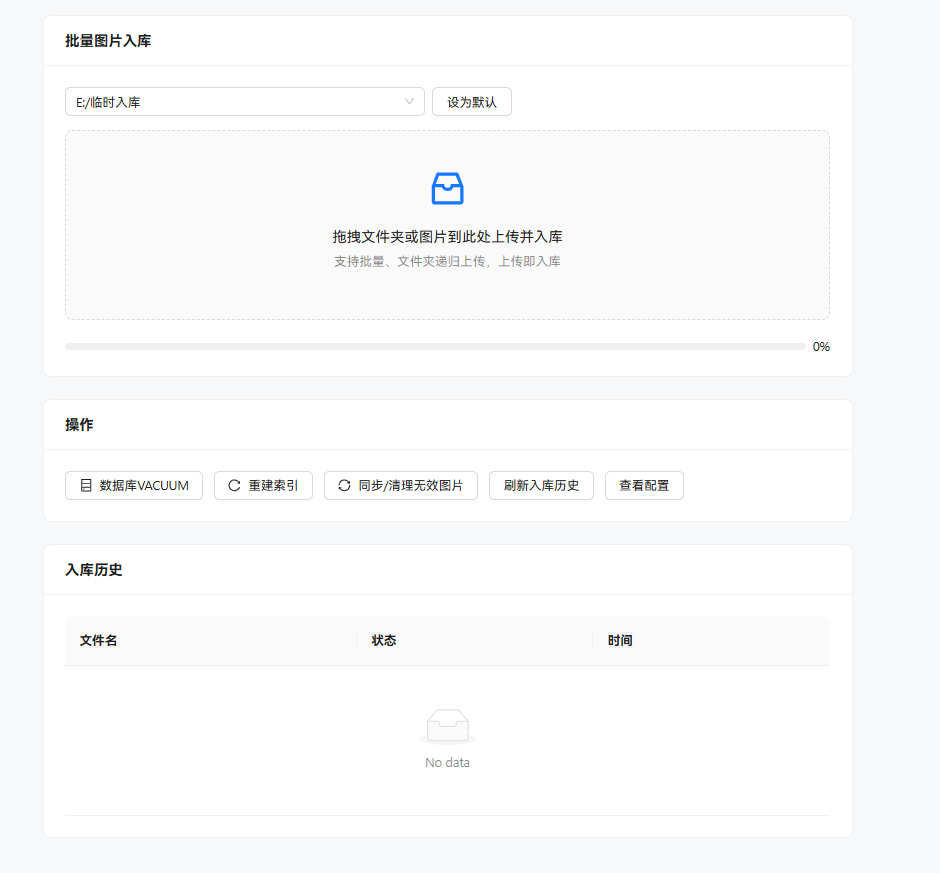The width and height of the screenshot is (940, 873).
Task: Trigger the 重建索引 reindex action
Action: point(263,485)
